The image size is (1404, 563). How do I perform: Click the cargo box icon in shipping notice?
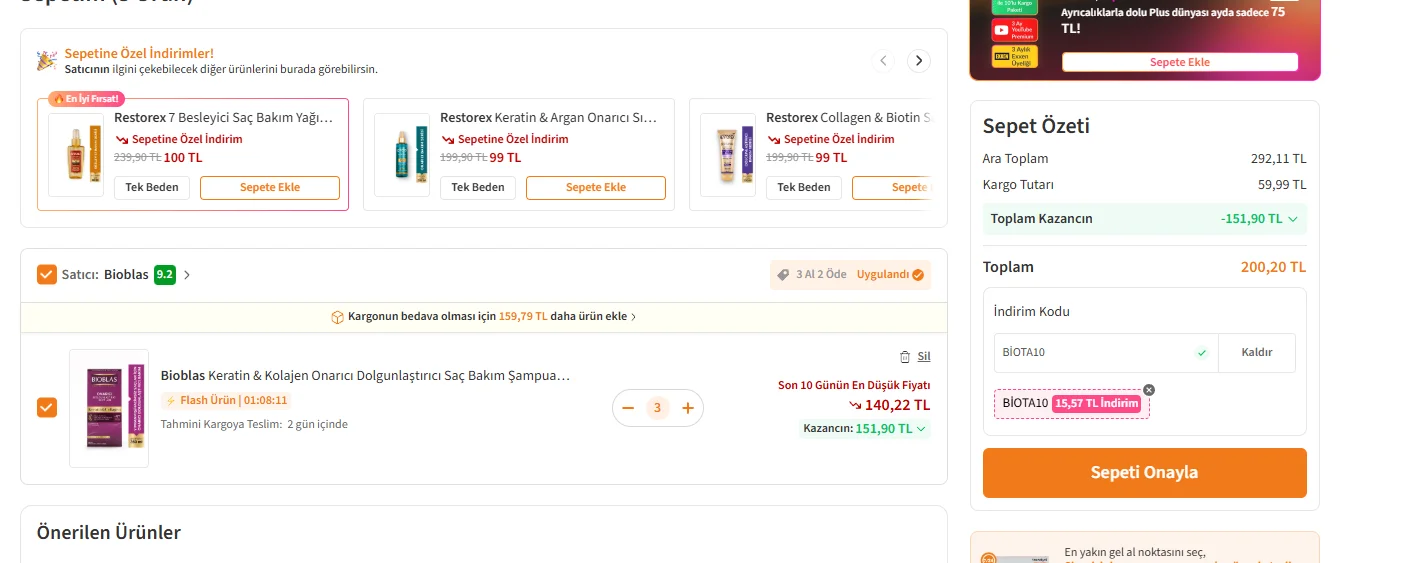337,317
